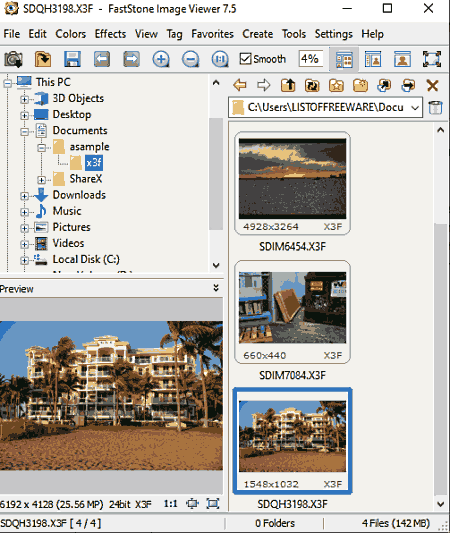Click folder tree scroll up arrow
Screen dimensions: 450x533
(216, 83)
